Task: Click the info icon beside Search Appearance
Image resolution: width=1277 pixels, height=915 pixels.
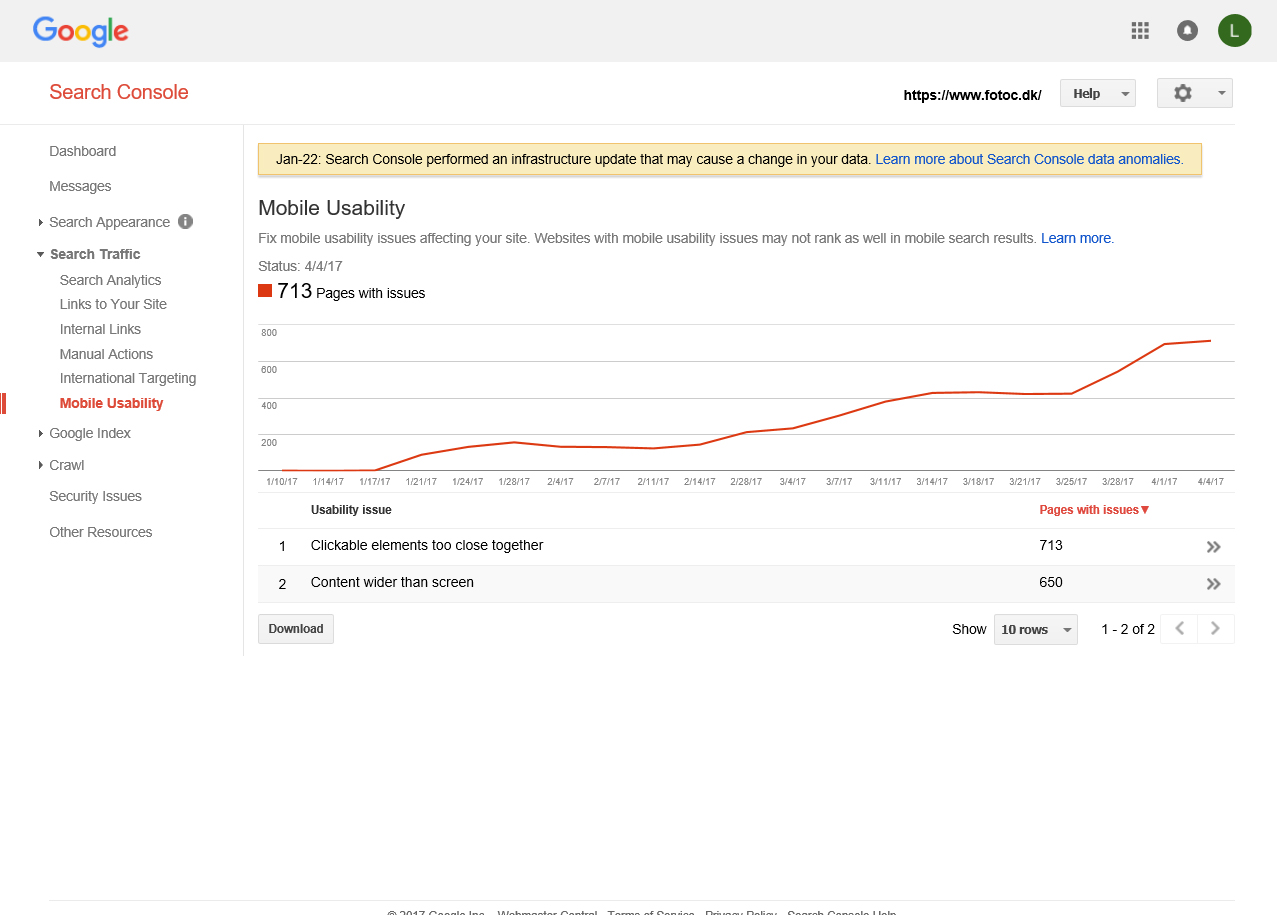Action: click(x=185, y=222)
